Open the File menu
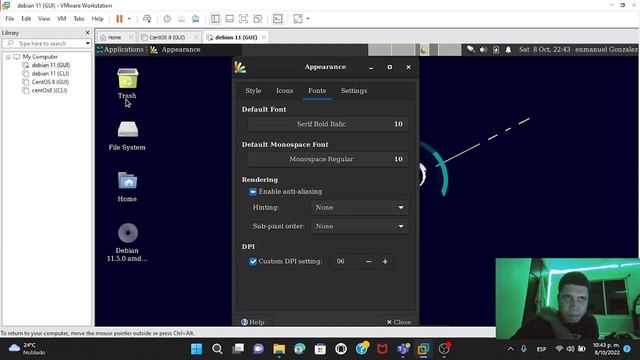 pyautogui.click(x=10, y=19)
